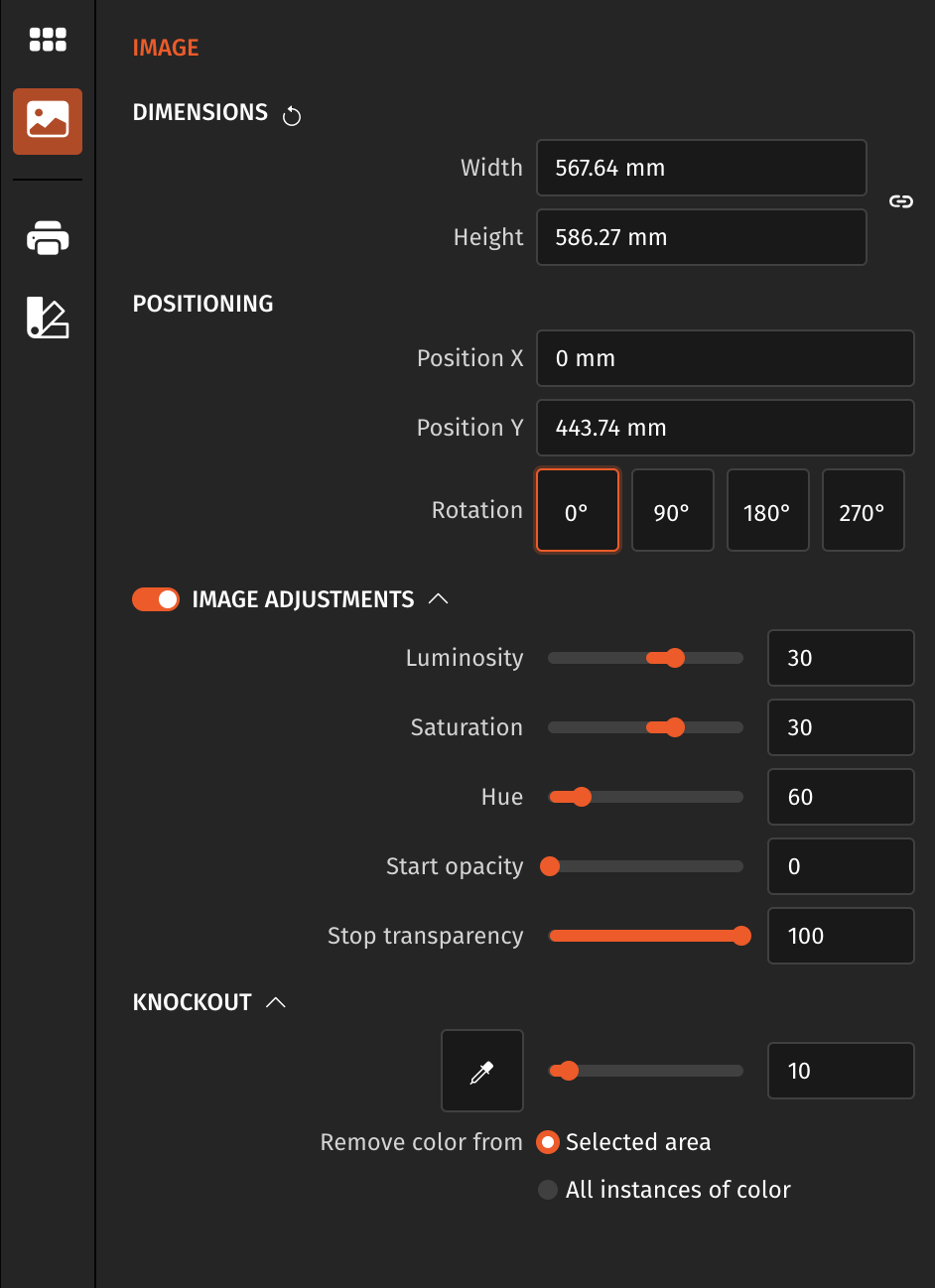Click inside the Width input field

tap(701, 168)
